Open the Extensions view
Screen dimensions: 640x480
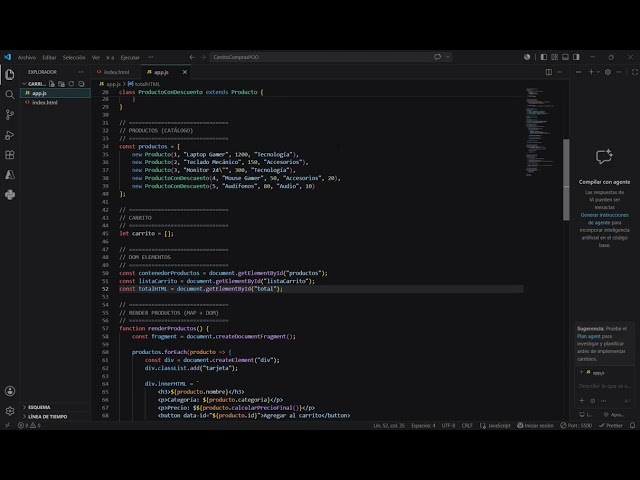click(x=10, y=155)
